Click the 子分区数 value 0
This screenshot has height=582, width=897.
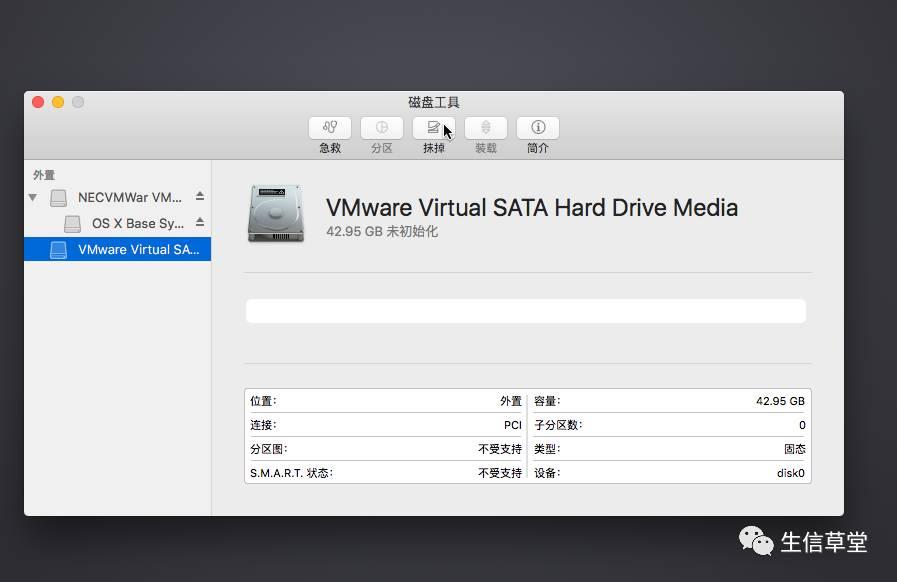pos(802,425)
